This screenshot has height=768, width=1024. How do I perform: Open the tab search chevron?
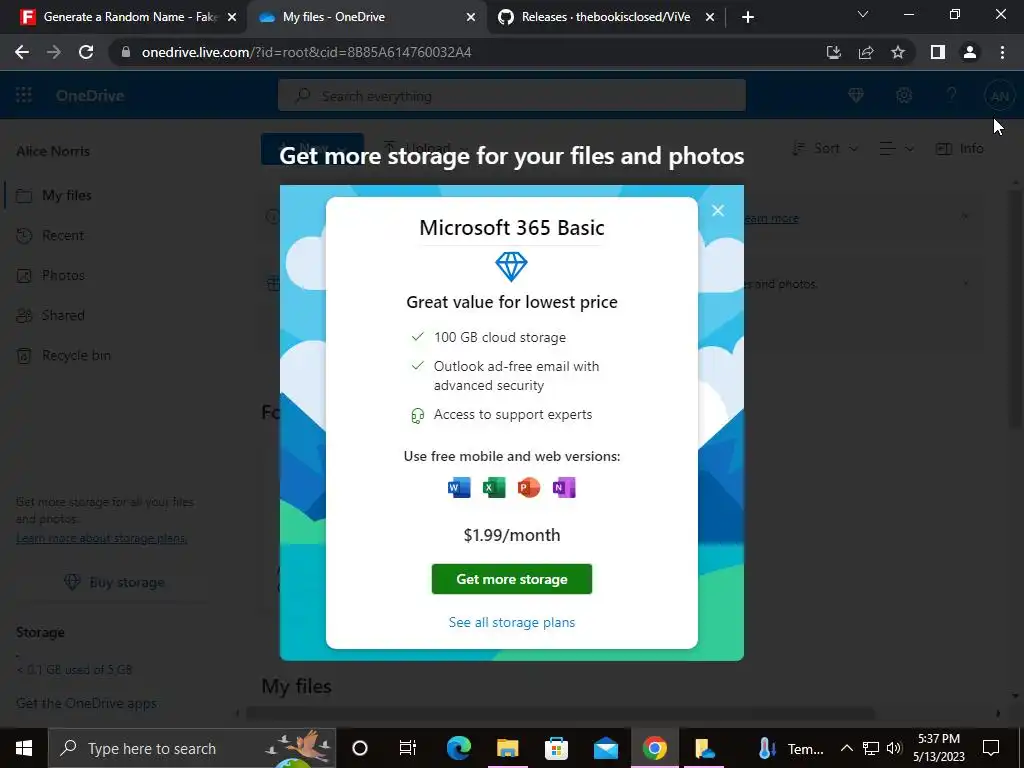[863, 14]
